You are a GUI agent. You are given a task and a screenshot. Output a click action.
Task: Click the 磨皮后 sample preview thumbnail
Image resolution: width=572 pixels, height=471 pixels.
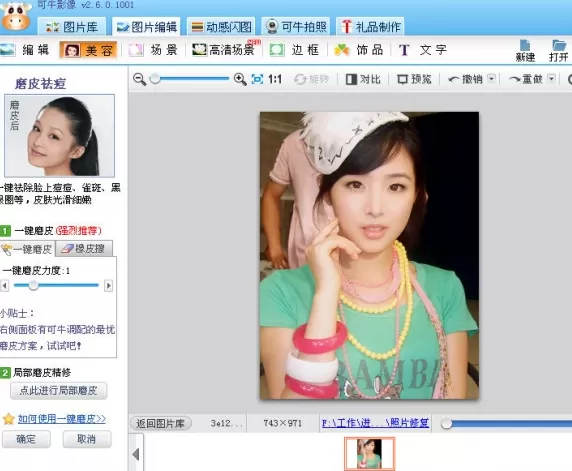[x=59, y=136]
